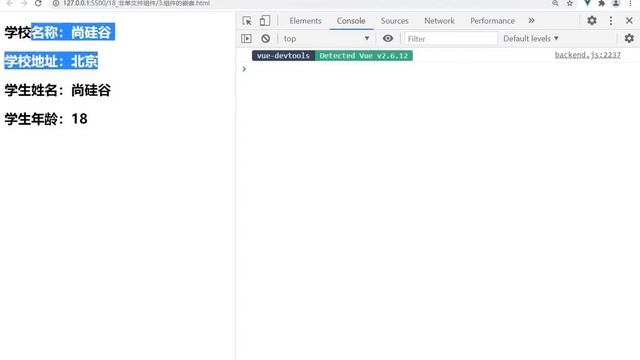Switch to the Sources tab

(394, 21)
